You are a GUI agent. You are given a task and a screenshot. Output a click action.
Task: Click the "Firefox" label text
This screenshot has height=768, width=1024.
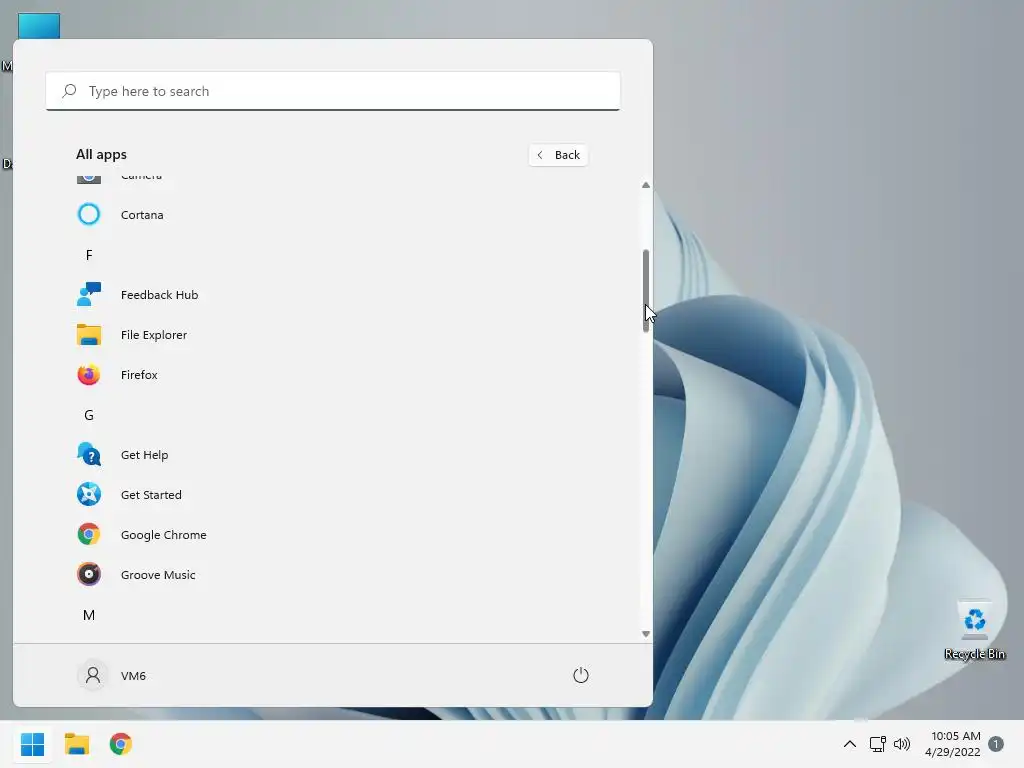coord(139,374)
